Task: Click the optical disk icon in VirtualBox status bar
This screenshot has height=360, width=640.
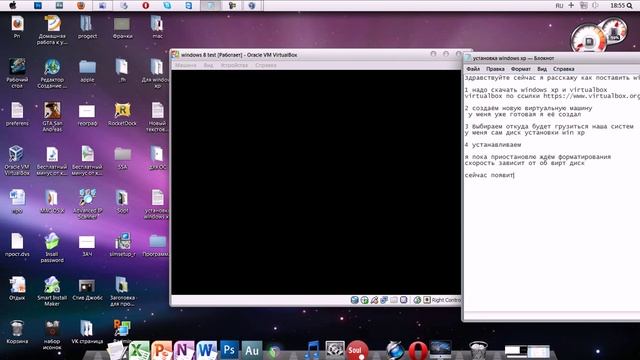Action: [x=364, y=300]
